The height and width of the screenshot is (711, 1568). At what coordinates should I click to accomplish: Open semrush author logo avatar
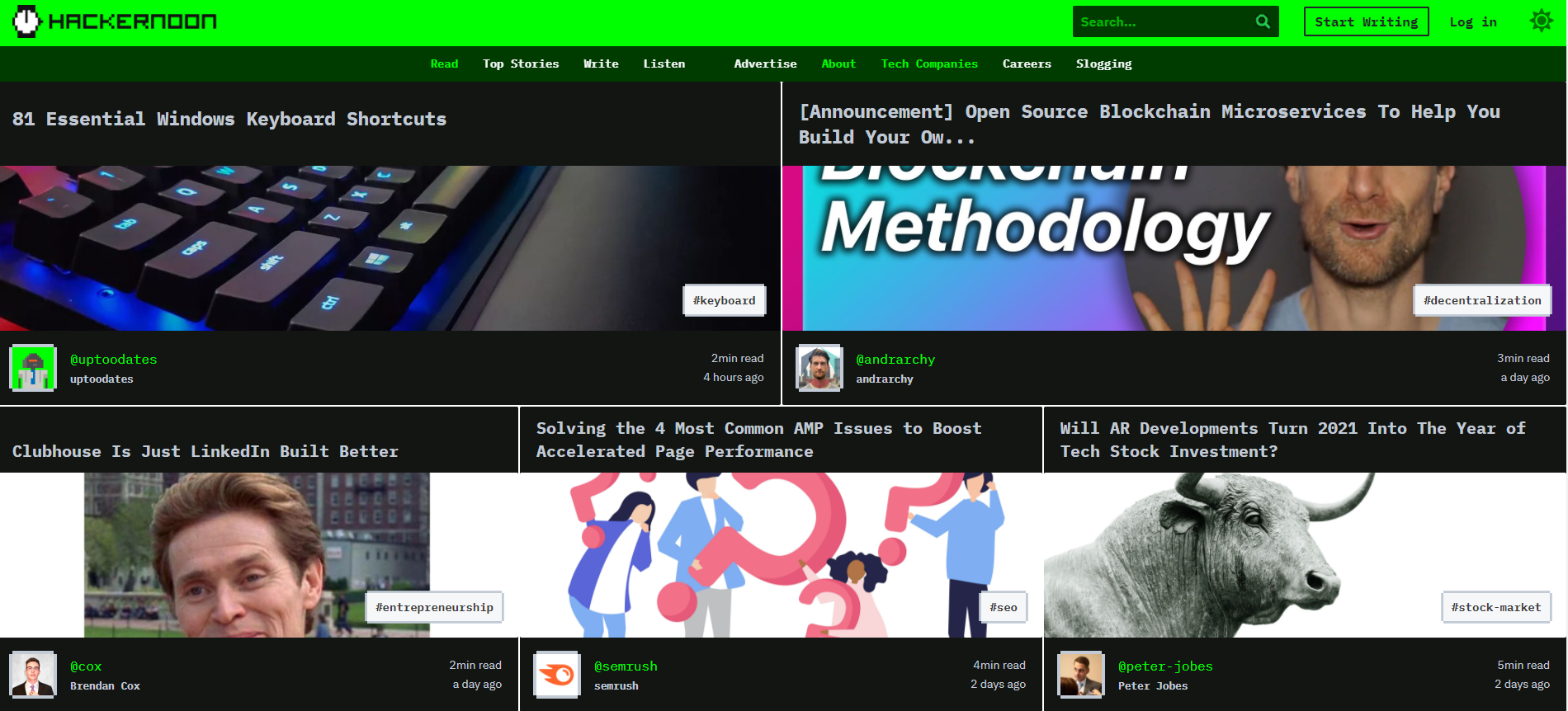[557, 675]
